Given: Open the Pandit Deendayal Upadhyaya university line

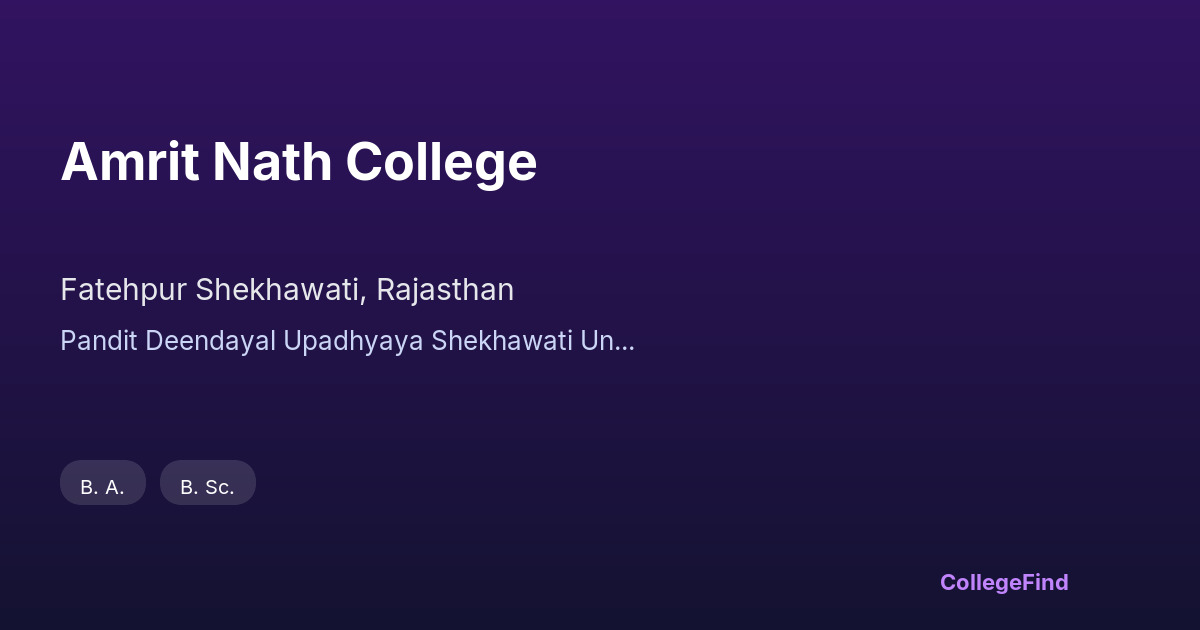Looking at the screenshot, I should click(x=347, y=341).
